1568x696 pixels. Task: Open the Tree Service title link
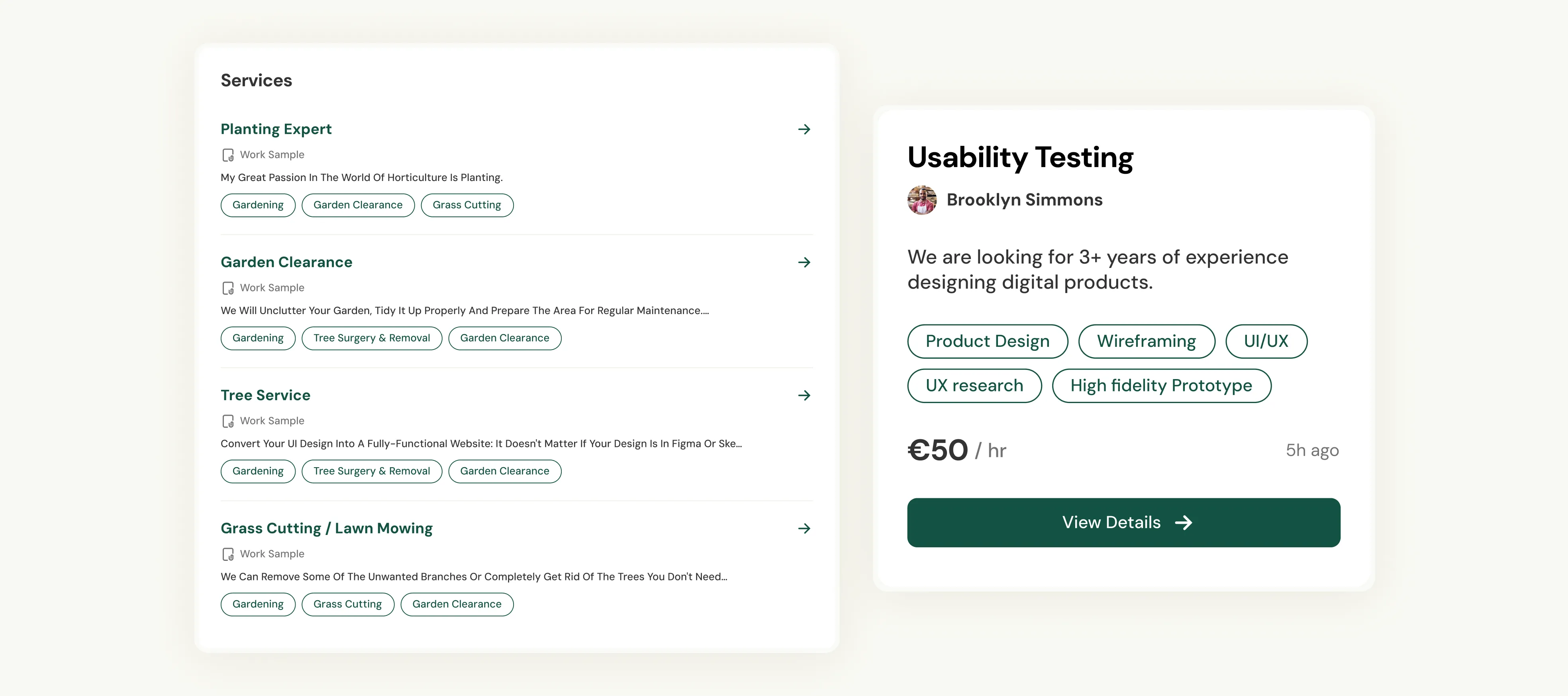(x=265, y=395)
